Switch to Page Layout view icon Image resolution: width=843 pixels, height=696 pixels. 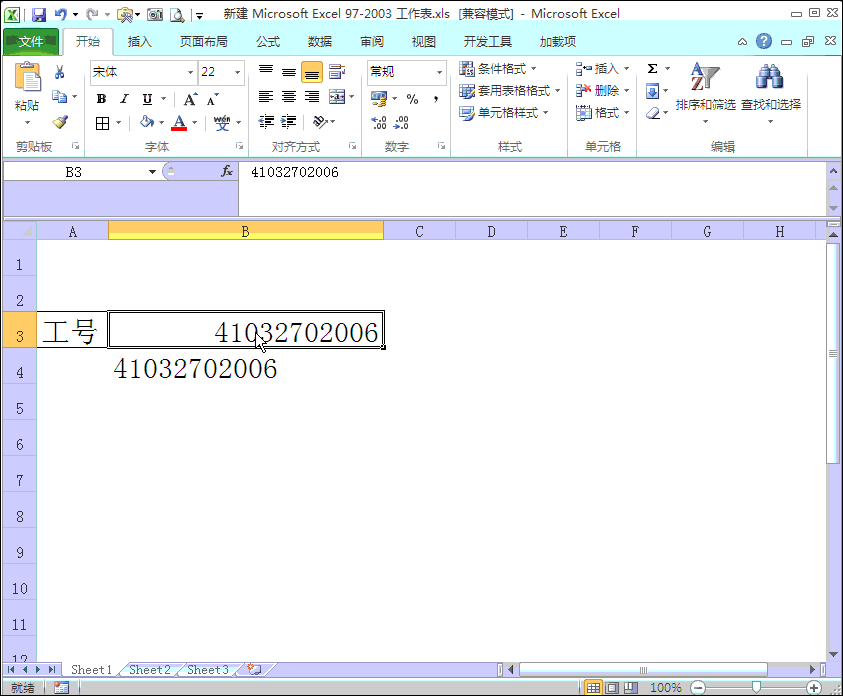(612, 687)
